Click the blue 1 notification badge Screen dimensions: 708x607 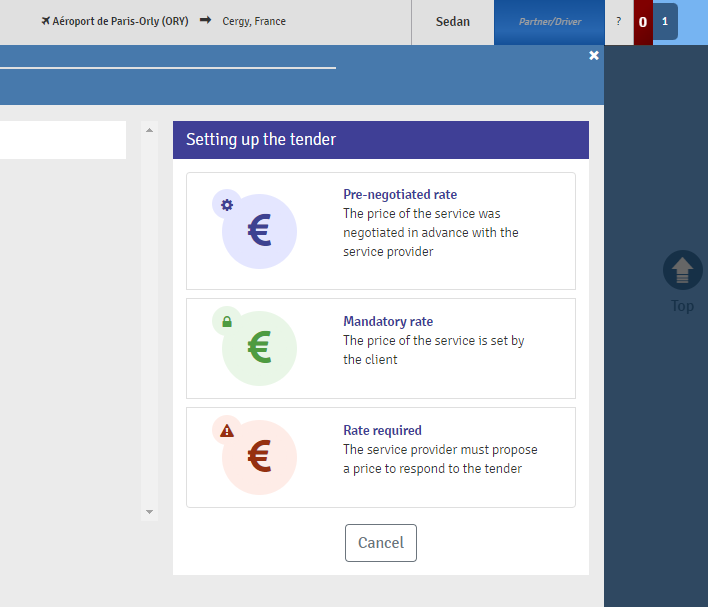(665, 22)
